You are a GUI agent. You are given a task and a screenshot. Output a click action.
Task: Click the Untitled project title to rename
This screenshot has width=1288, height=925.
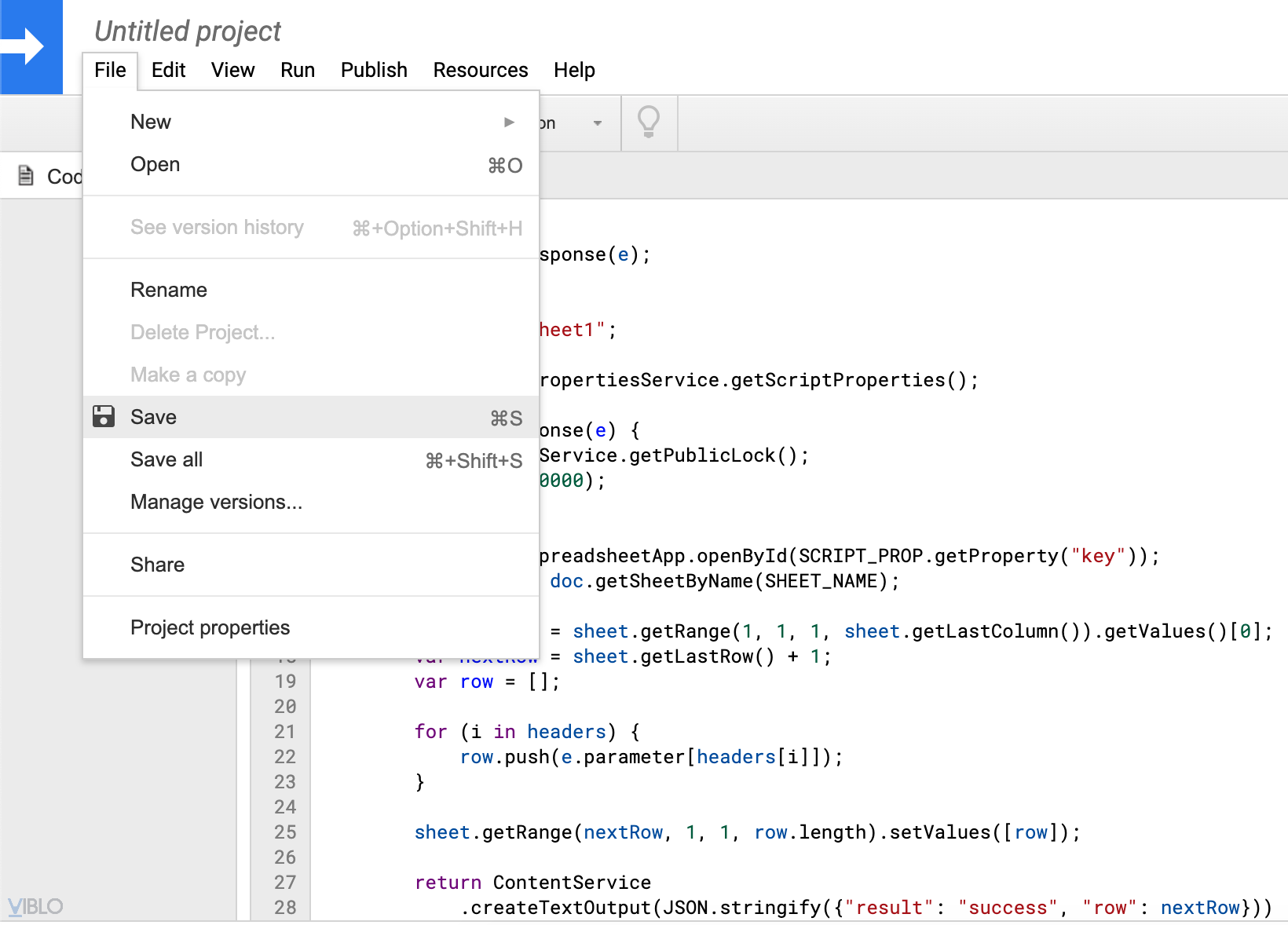tap(187, 31)
